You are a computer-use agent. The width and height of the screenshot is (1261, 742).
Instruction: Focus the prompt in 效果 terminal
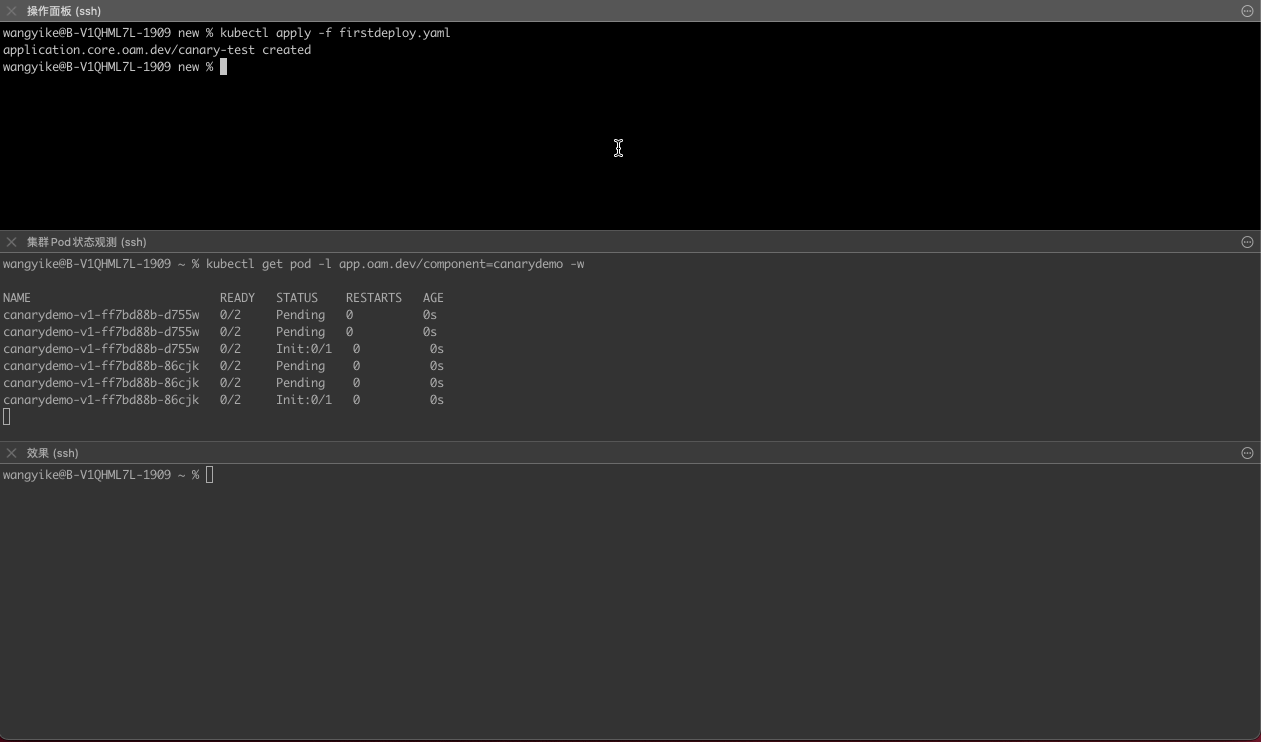(x=210, y=475)
